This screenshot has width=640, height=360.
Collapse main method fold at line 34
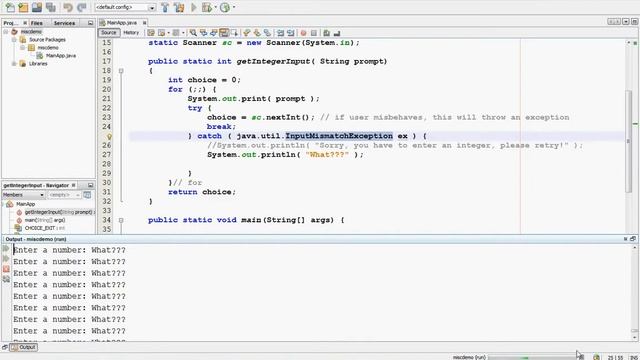pyautogui.click(x=121, y=220)
